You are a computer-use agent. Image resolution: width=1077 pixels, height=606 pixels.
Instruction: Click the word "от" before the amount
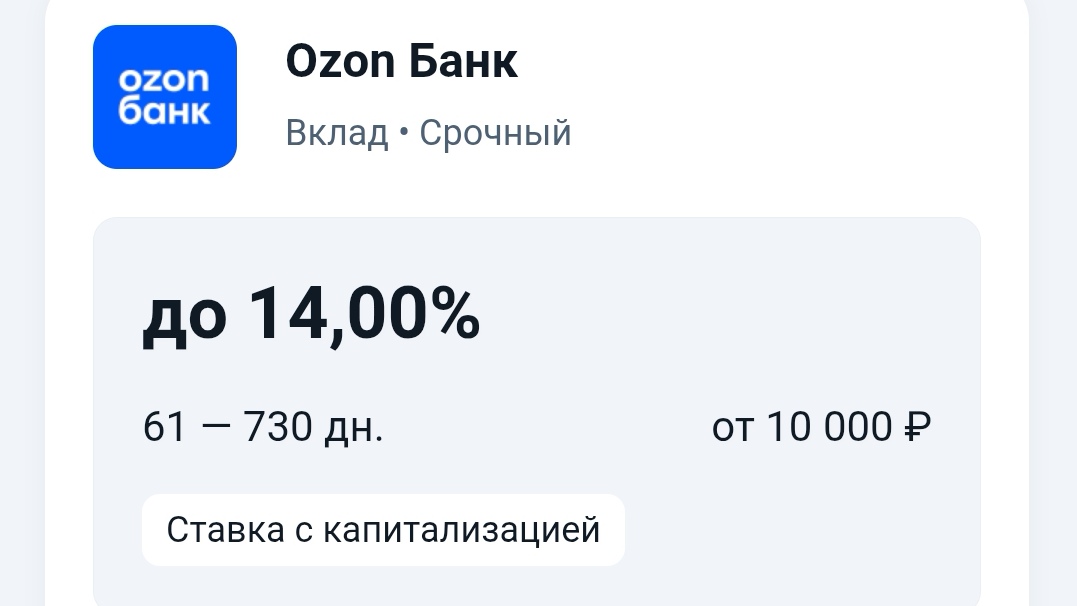click(733, 428)
